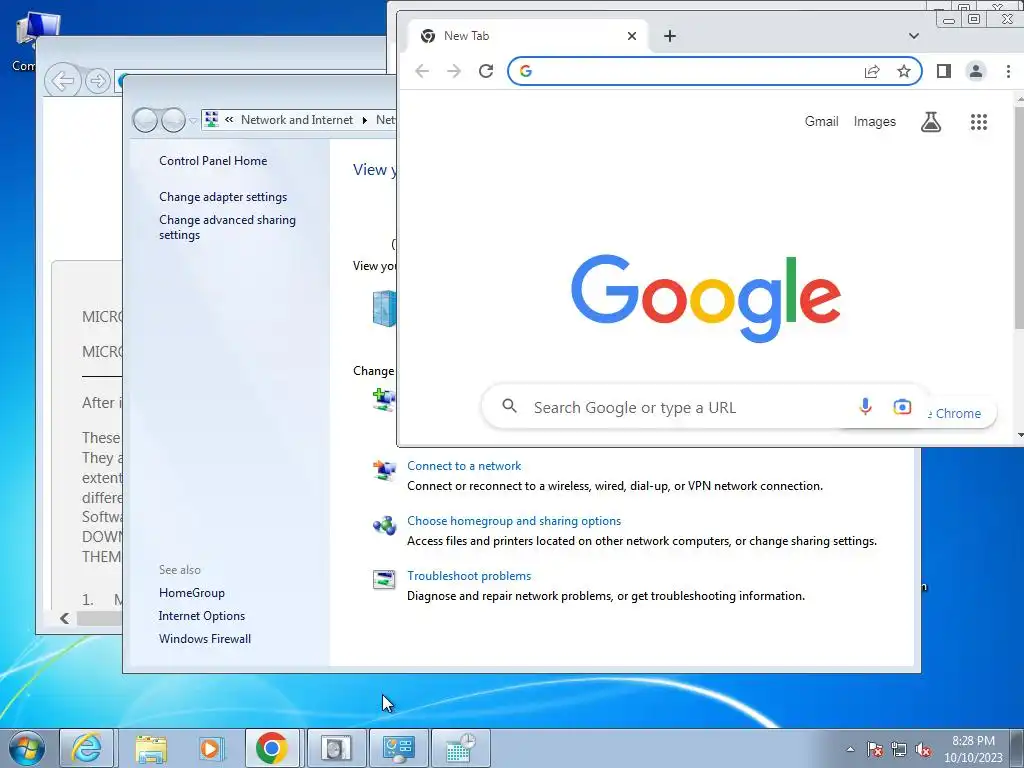Screen dimensions: 1024x768
Task: Click the Connect to a network icon
Action: point(384,470)
